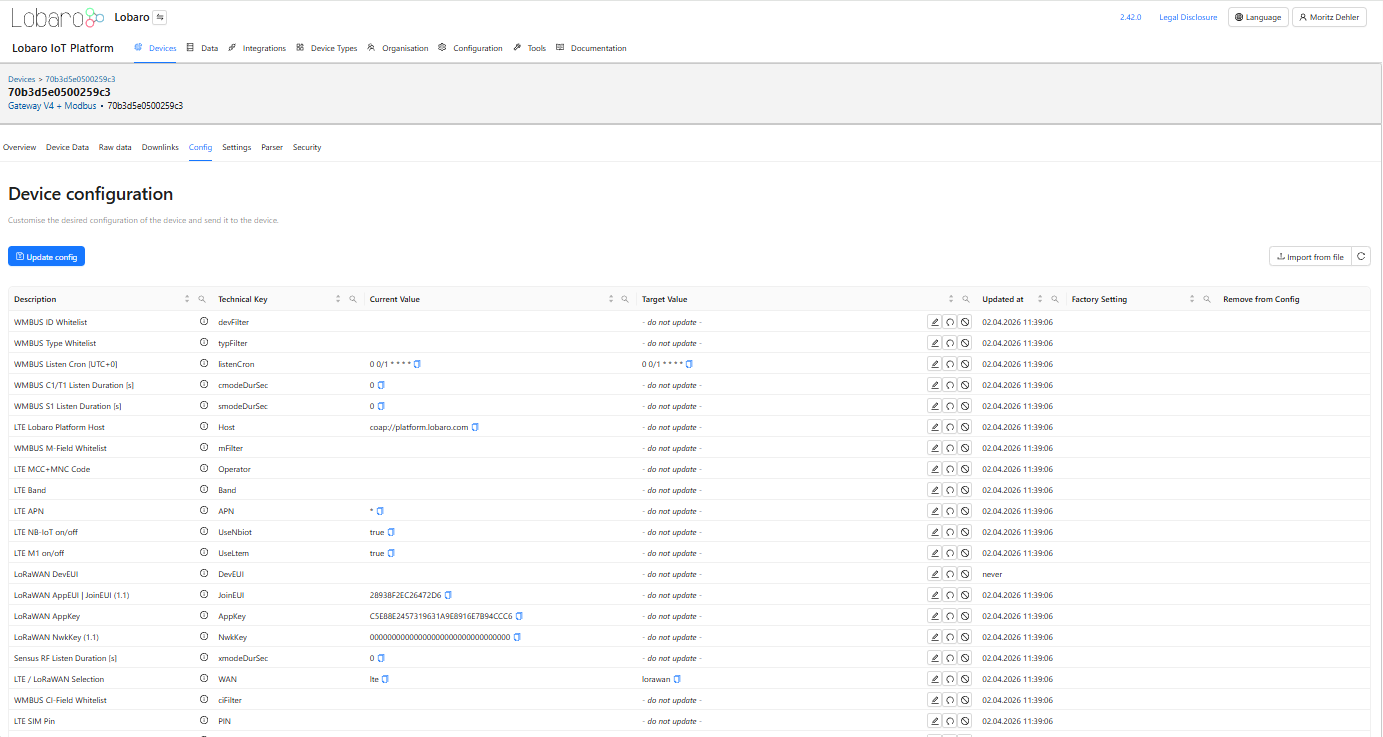Go to Organisation in the top navigation
The image size is (1383, 737).
point(398,48)
